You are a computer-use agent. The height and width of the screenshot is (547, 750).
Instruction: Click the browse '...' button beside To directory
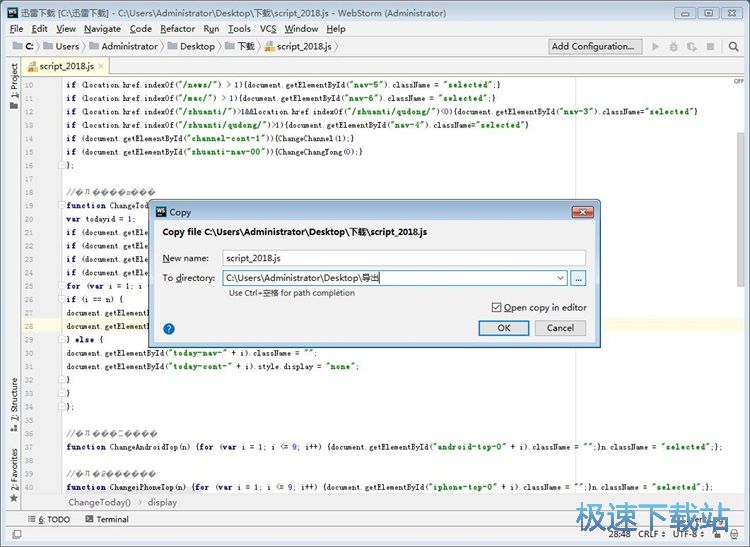(x=578, y=278)
